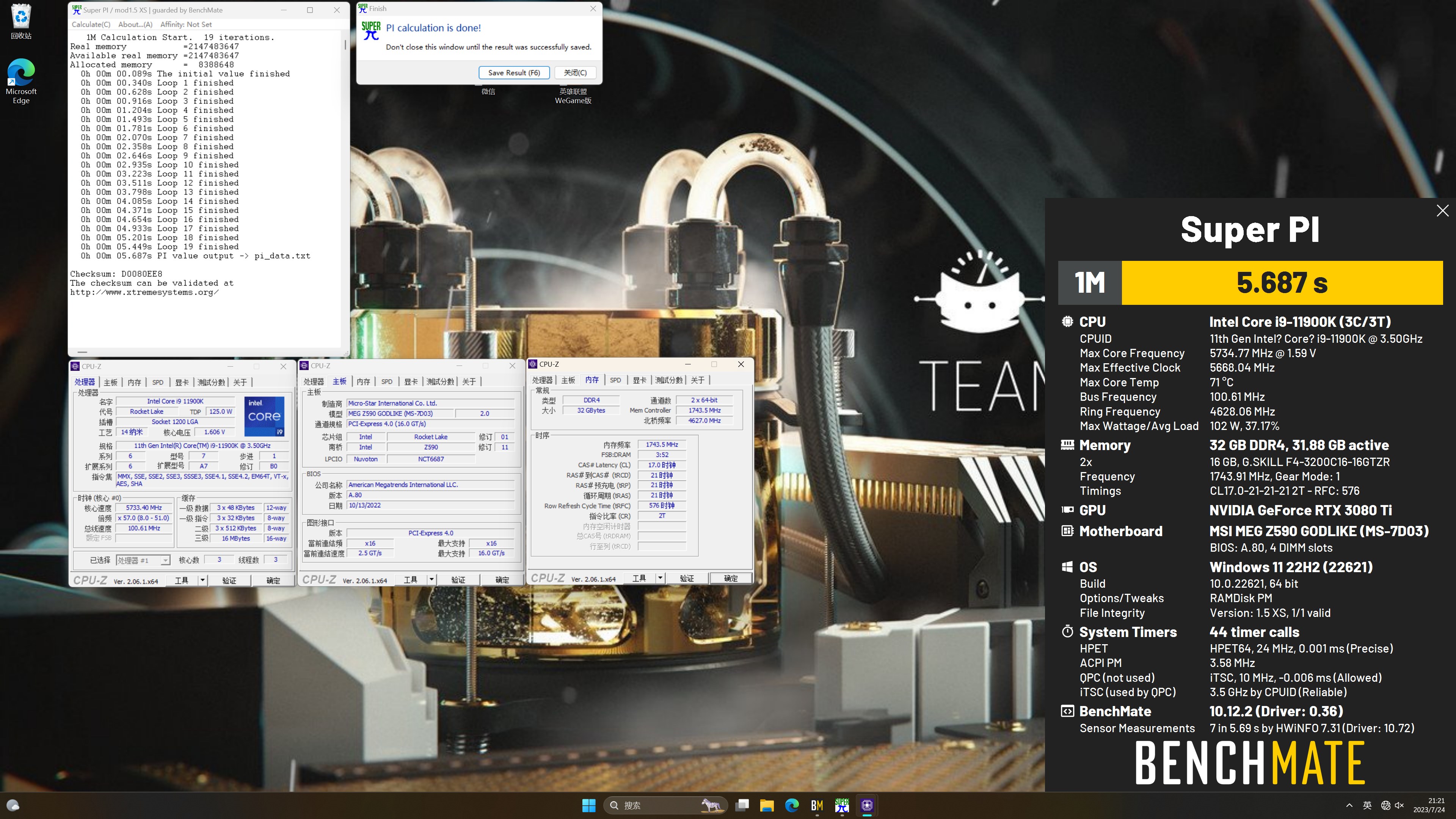Close the Finish dialog with the X
1456x819 pixels.
(x=592, y=8)
